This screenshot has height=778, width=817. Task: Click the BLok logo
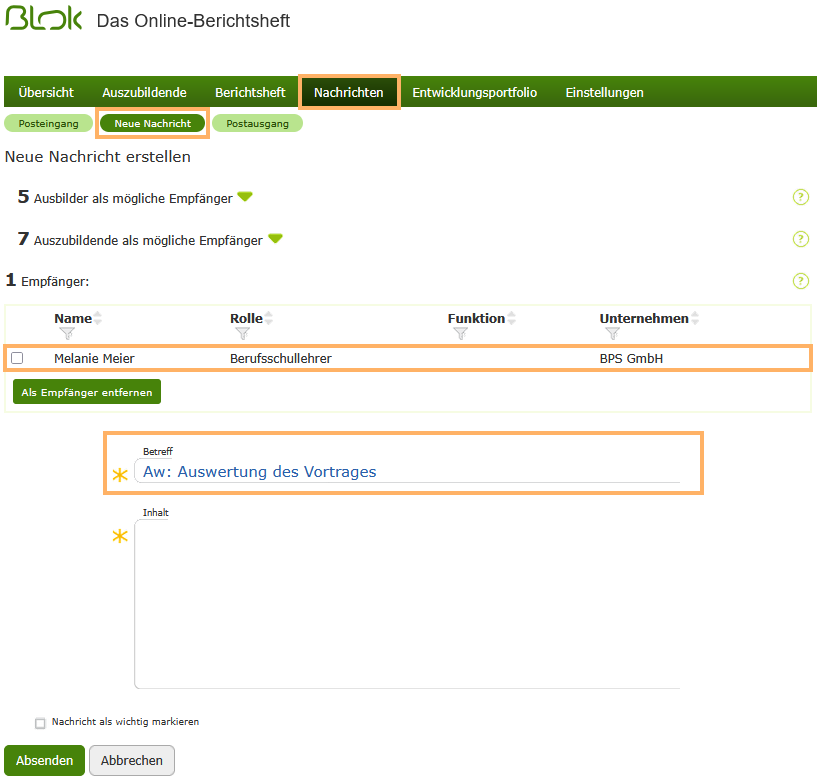coord(44,20)
